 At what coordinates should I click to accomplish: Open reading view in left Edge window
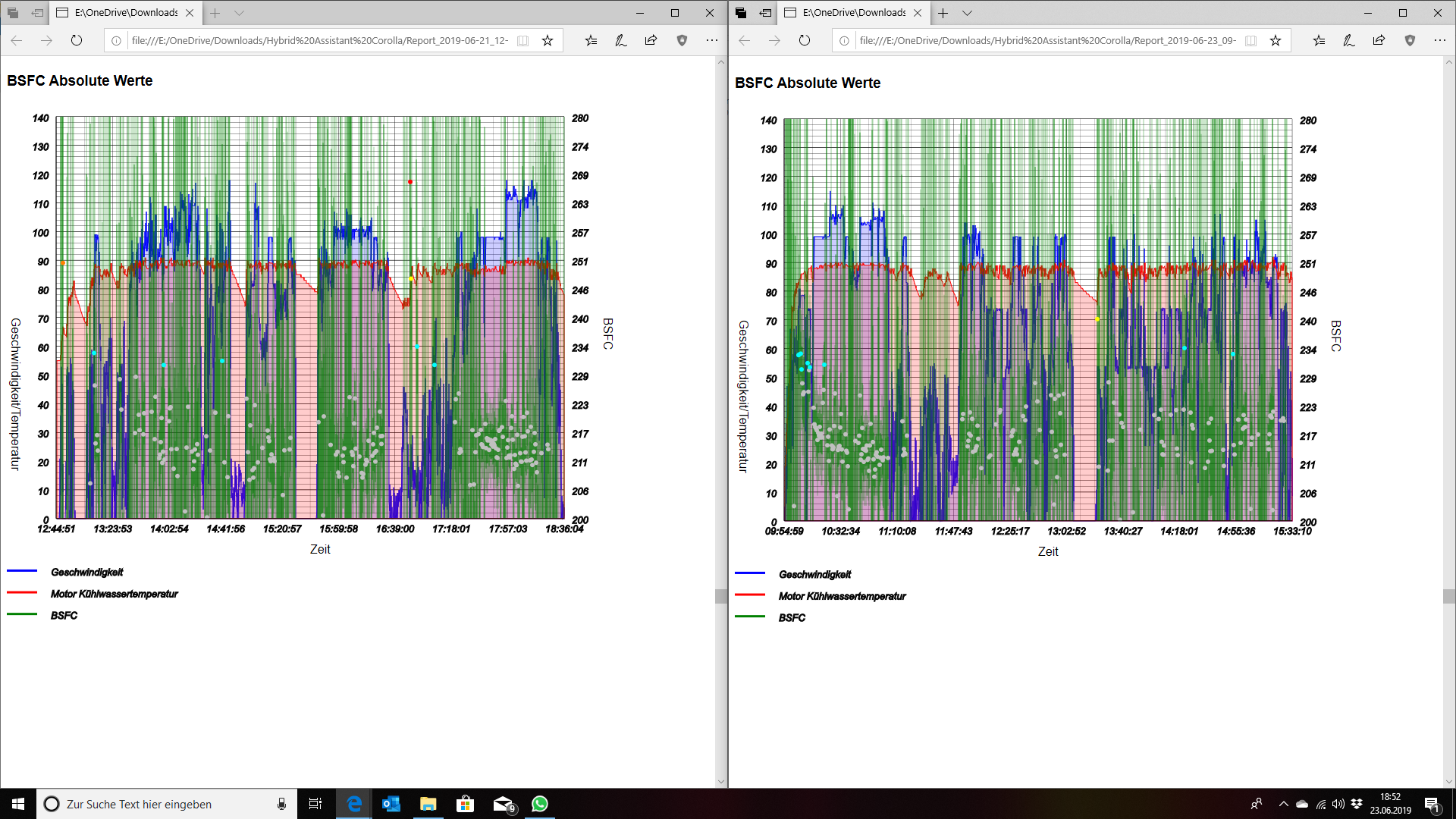click(522, 41)
